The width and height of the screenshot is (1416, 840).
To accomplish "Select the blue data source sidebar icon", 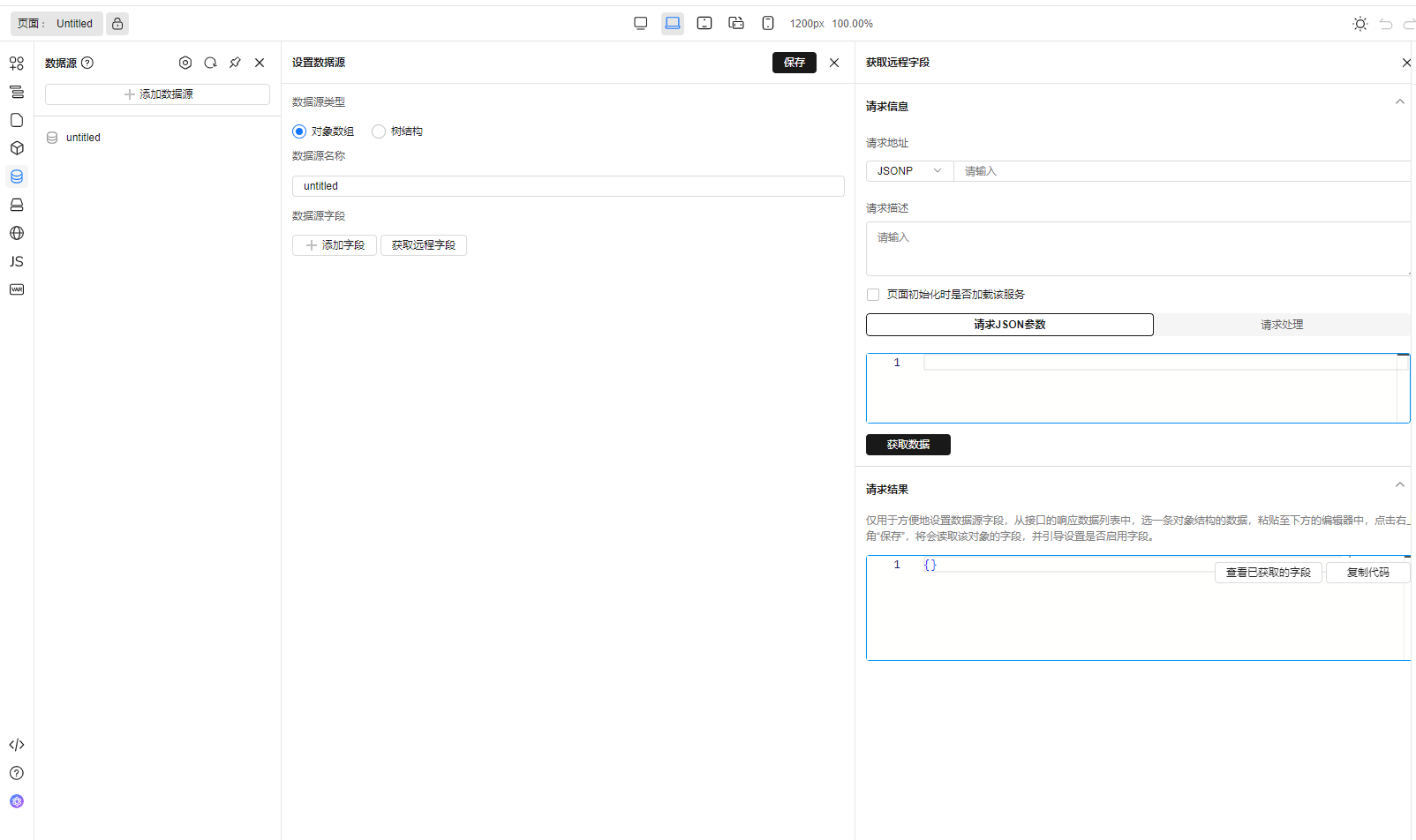I will pyautogui.click(x=17, y=176).
